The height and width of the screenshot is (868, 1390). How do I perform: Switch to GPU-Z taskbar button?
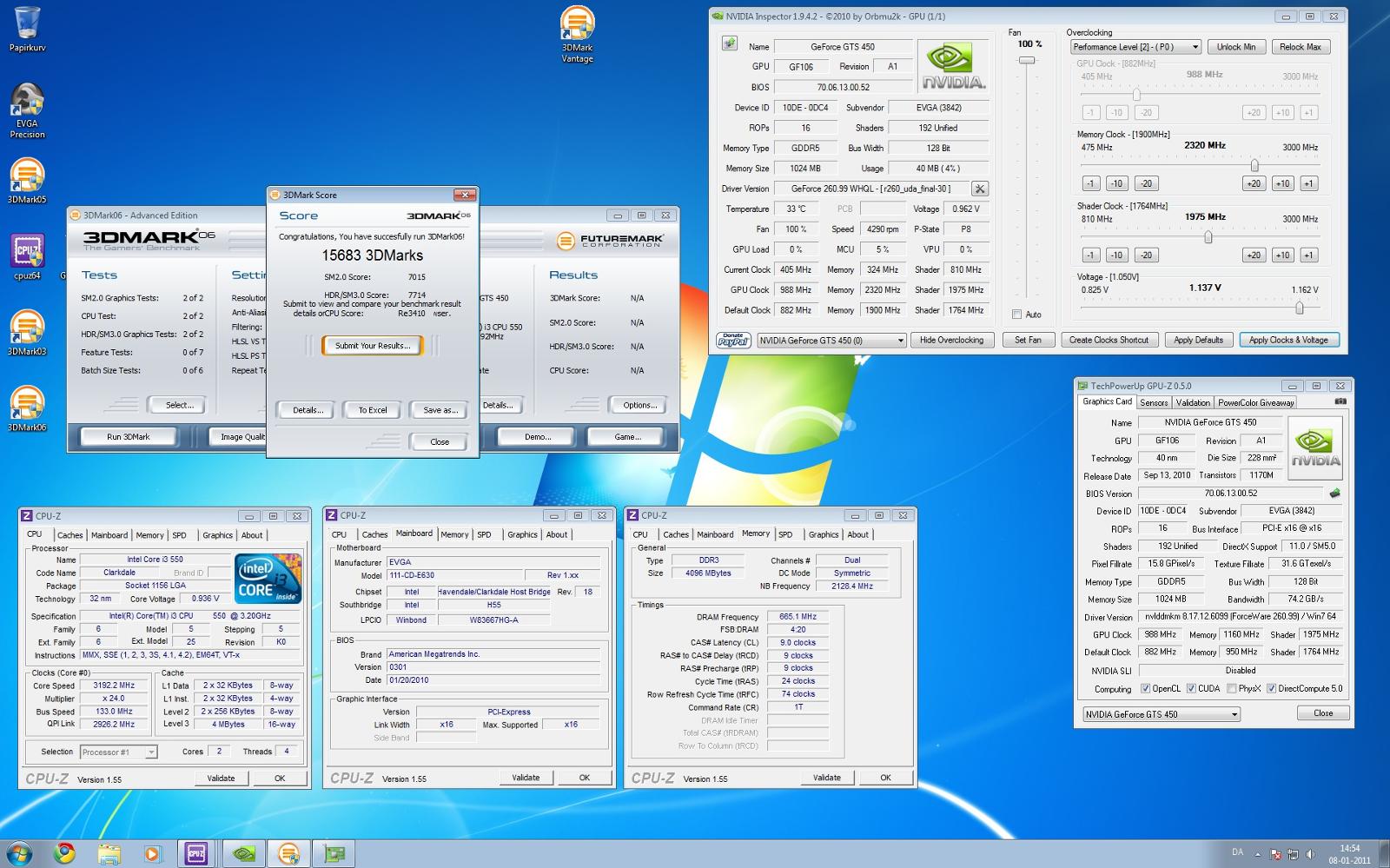334,853
